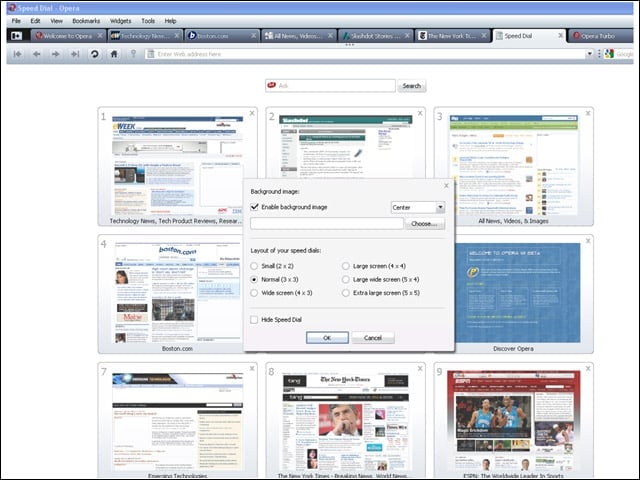Open the New York Times speed dial thumbnail
Viewport: 640px width, 480px height.
[345, 421]
